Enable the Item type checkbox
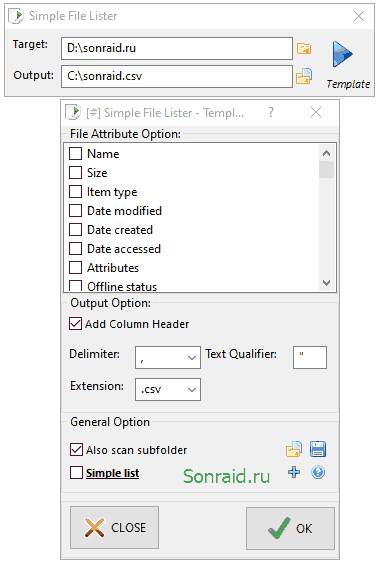Image resolution: width=377 pixels, height=564 pixels. 76,192
